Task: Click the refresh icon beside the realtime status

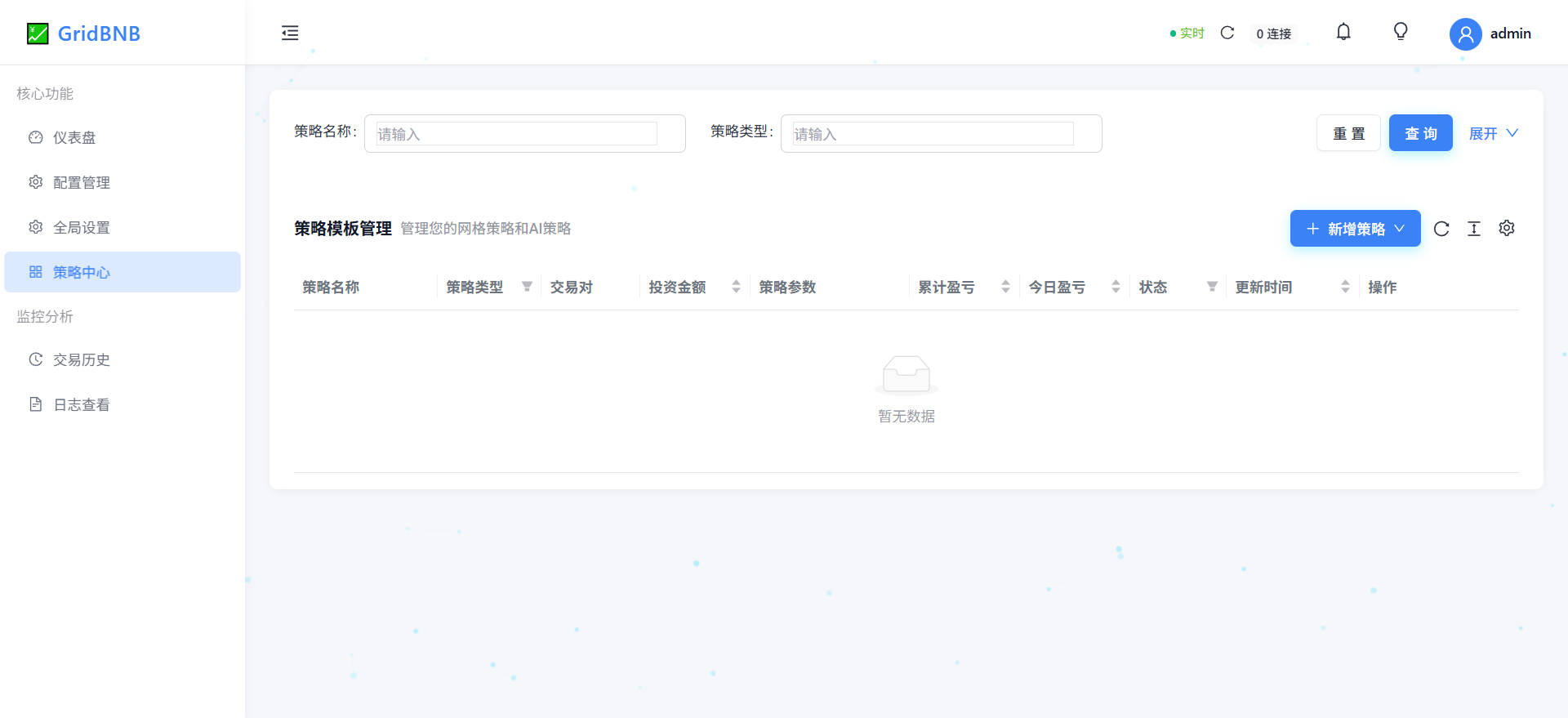Action: (1227, 33)
